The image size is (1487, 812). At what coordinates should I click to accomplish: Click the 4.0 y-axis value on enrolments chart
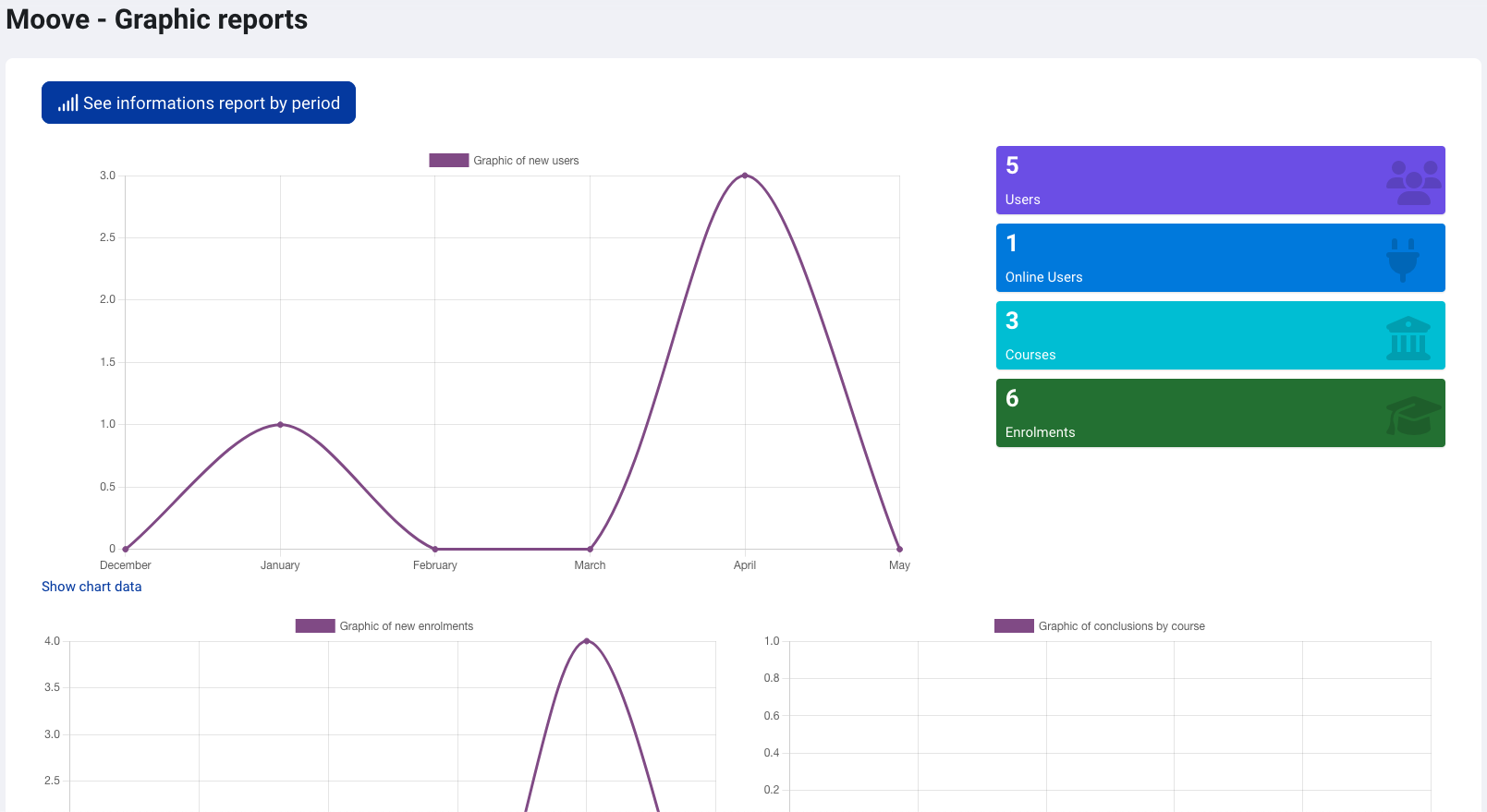[x=52, y=641]
